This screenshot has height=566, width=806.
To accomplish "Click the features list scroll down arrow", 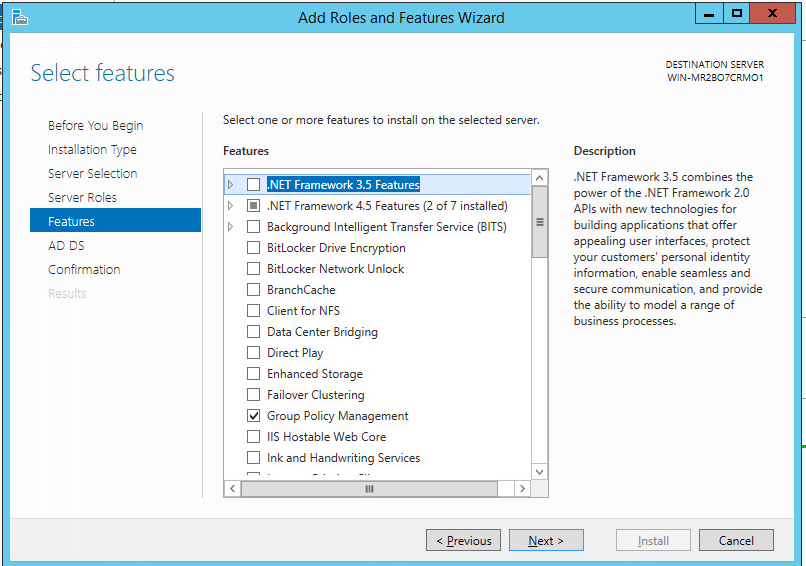I will pos(540,471).
